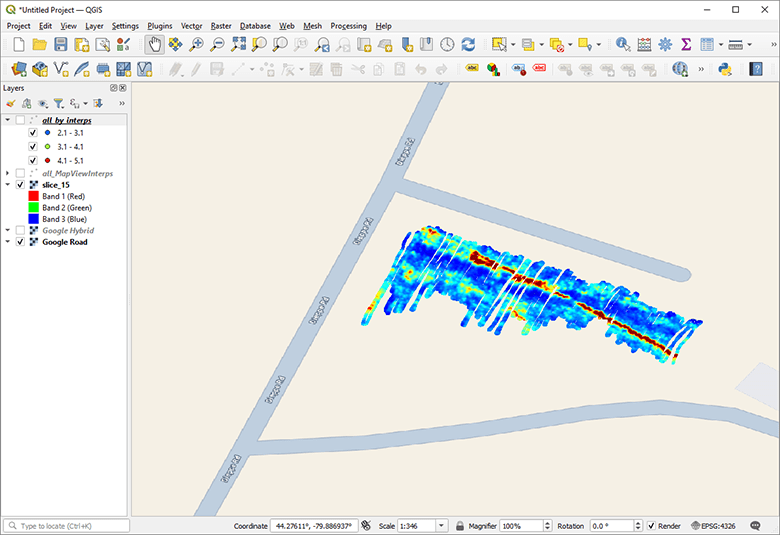The width and height of the screenshot is (780, 535).
Task: Open the Raster menu
Action: click(220, 26)
